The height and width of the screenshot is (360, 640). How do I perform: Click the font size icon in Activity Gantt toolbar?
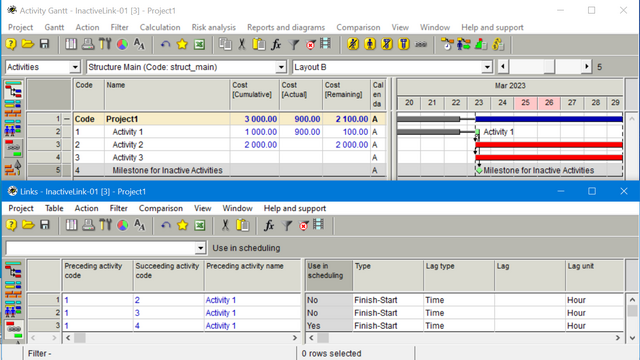click(139, 44)
